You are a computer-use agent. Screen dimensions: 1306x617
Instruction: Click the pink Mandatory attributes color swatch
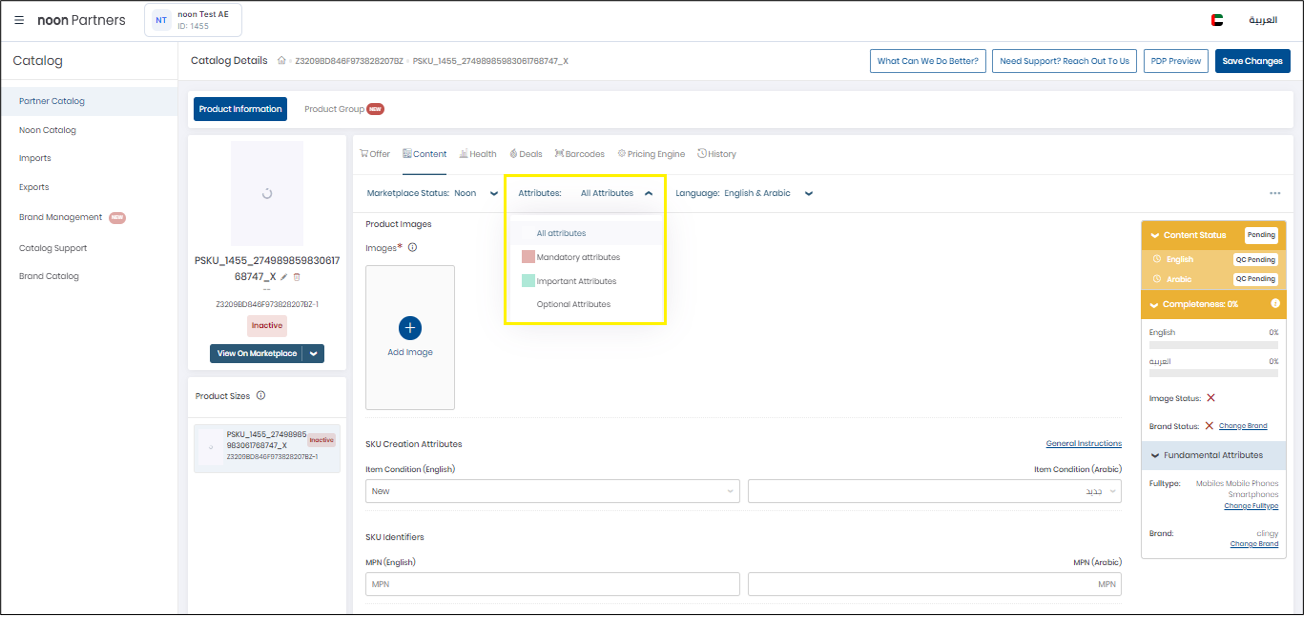[528, 257]
